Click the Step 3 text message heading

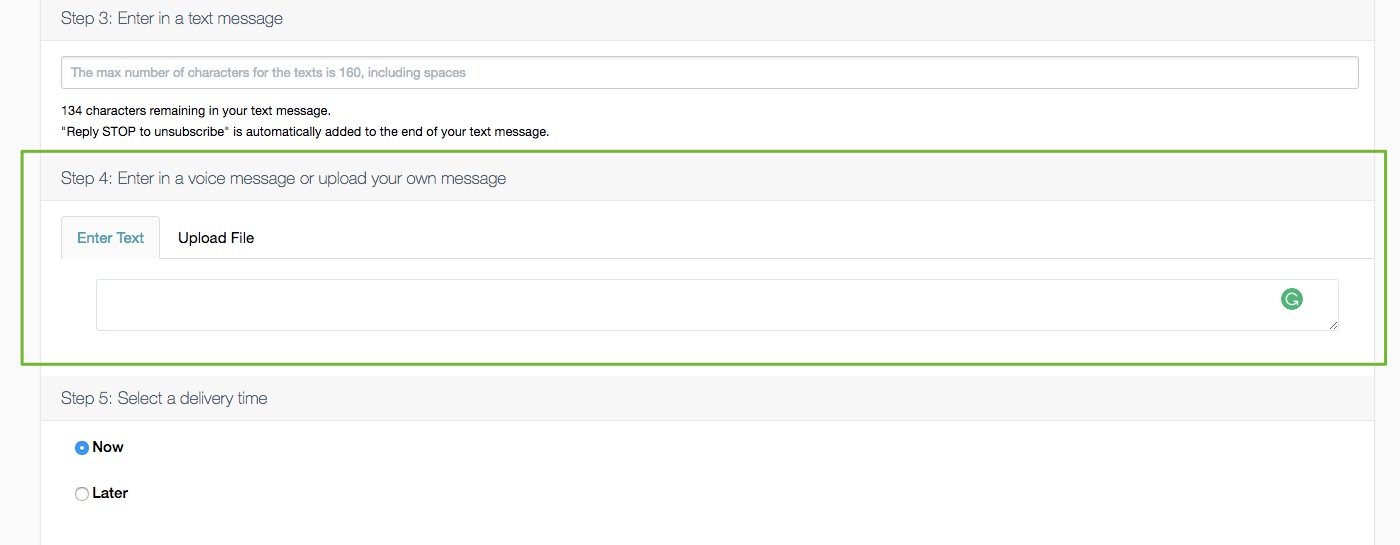point(172,18)
